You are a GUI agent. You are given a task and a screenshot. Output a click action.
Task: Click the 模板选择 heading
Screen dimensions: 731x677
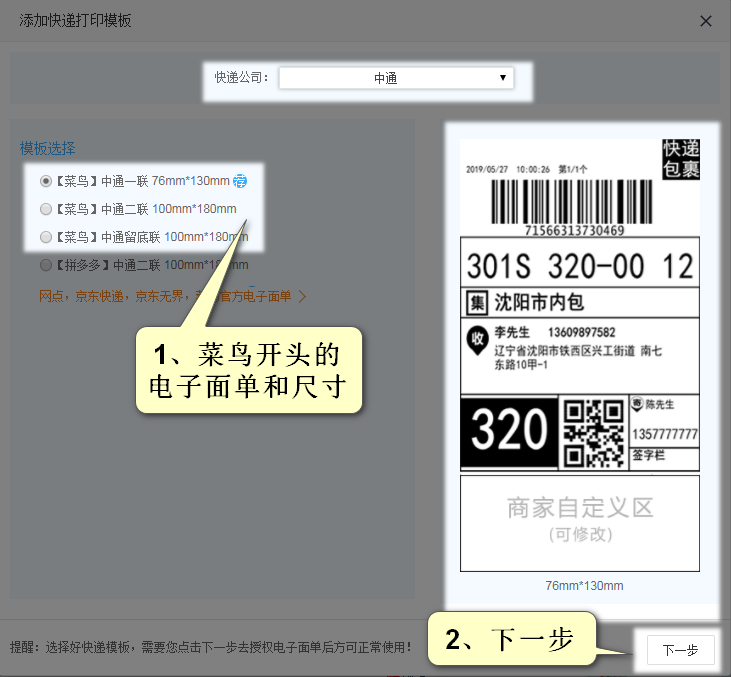click(47, 148)
